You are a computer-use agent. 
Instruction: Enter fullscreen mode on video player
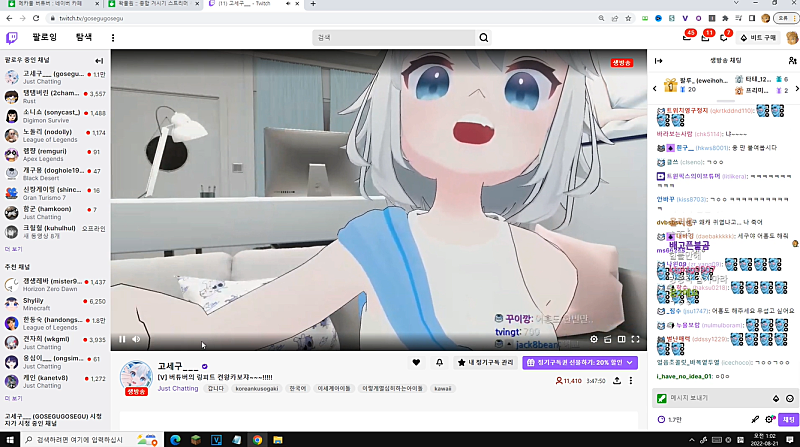point(635,340)
